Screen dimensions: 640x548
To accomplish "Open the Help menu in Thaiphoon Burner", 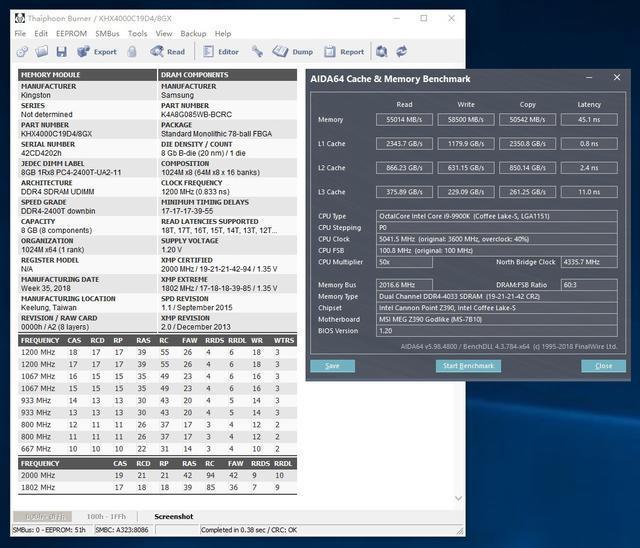I will [223, 33].
